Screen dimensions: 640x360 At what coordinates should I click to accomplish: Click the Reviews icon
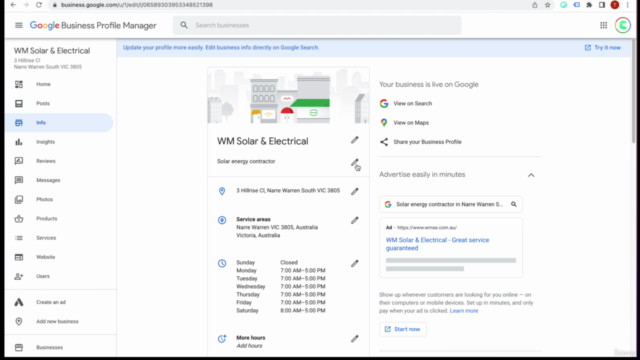click(19, 161)
